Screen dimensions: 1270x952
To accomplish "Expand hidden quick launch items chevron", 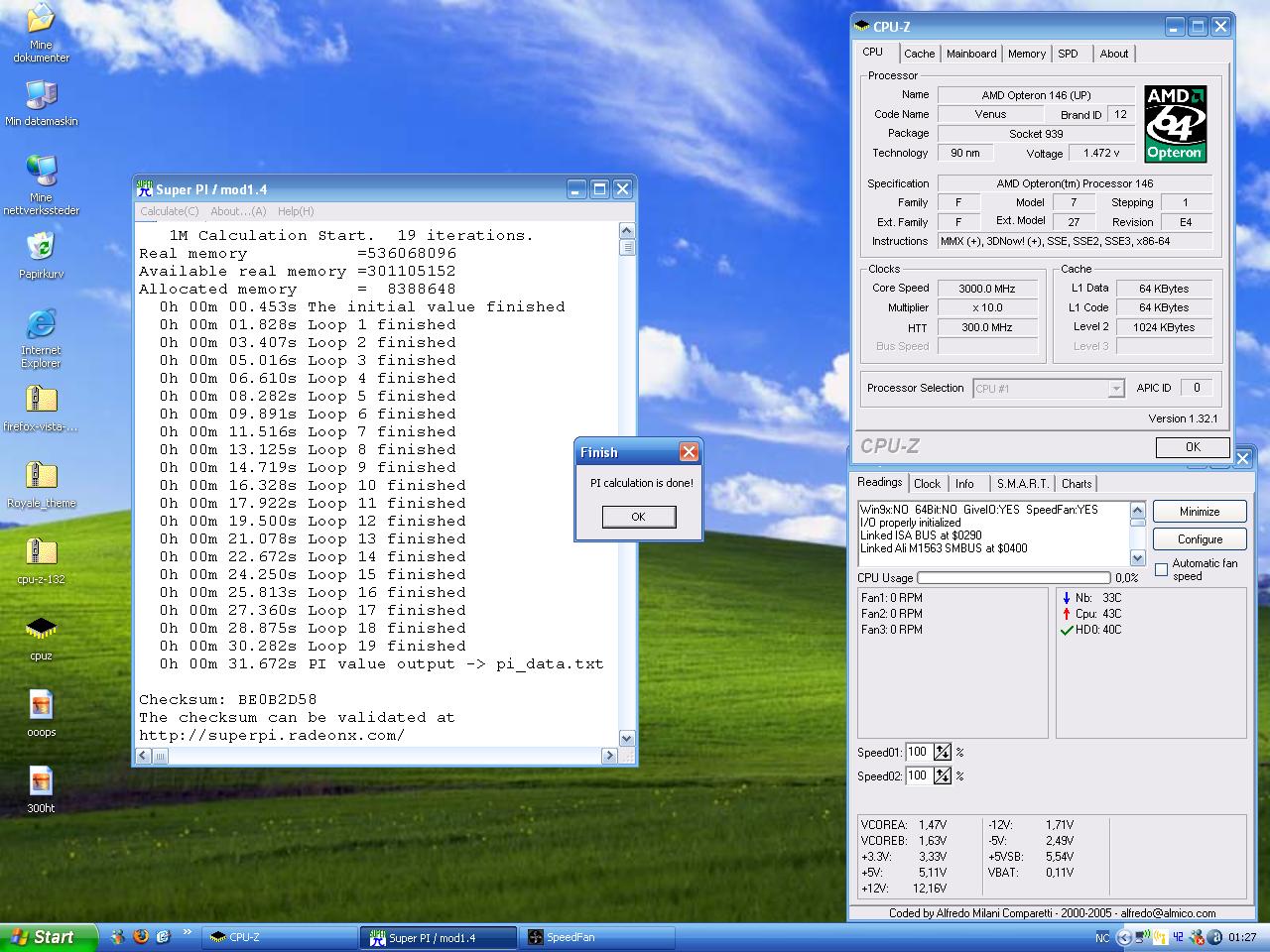I will [x=189, y=934].
